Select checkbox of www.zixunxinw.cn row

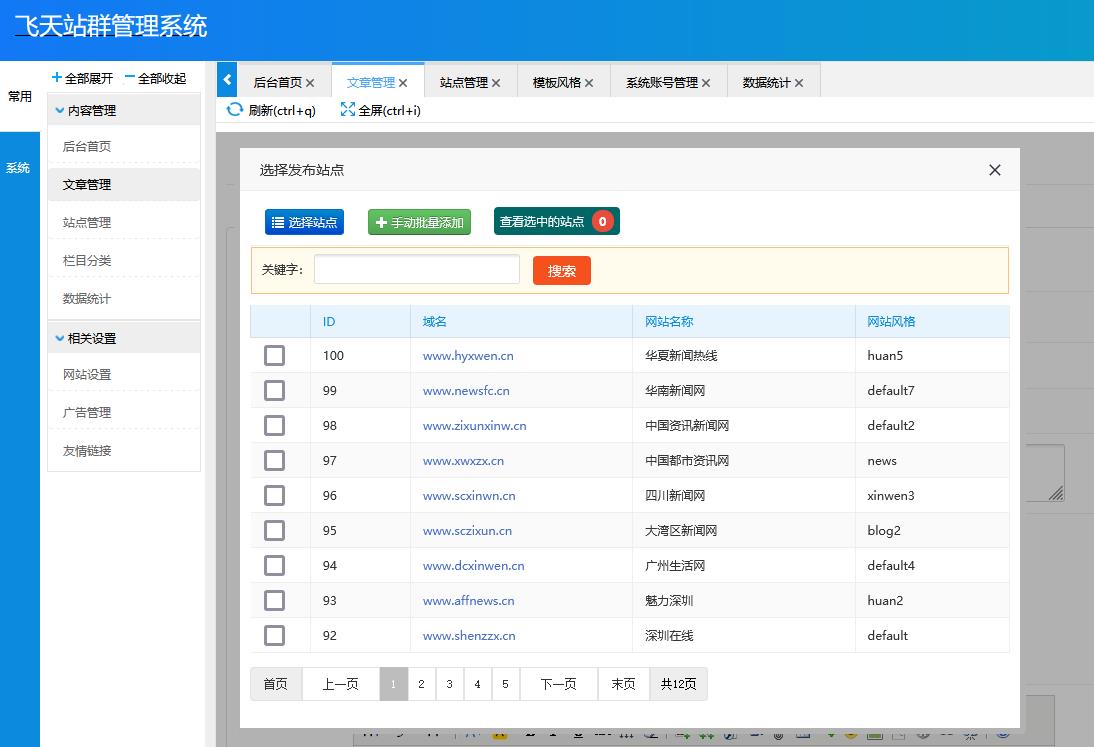pyautogui.click(x=274, y=425)
